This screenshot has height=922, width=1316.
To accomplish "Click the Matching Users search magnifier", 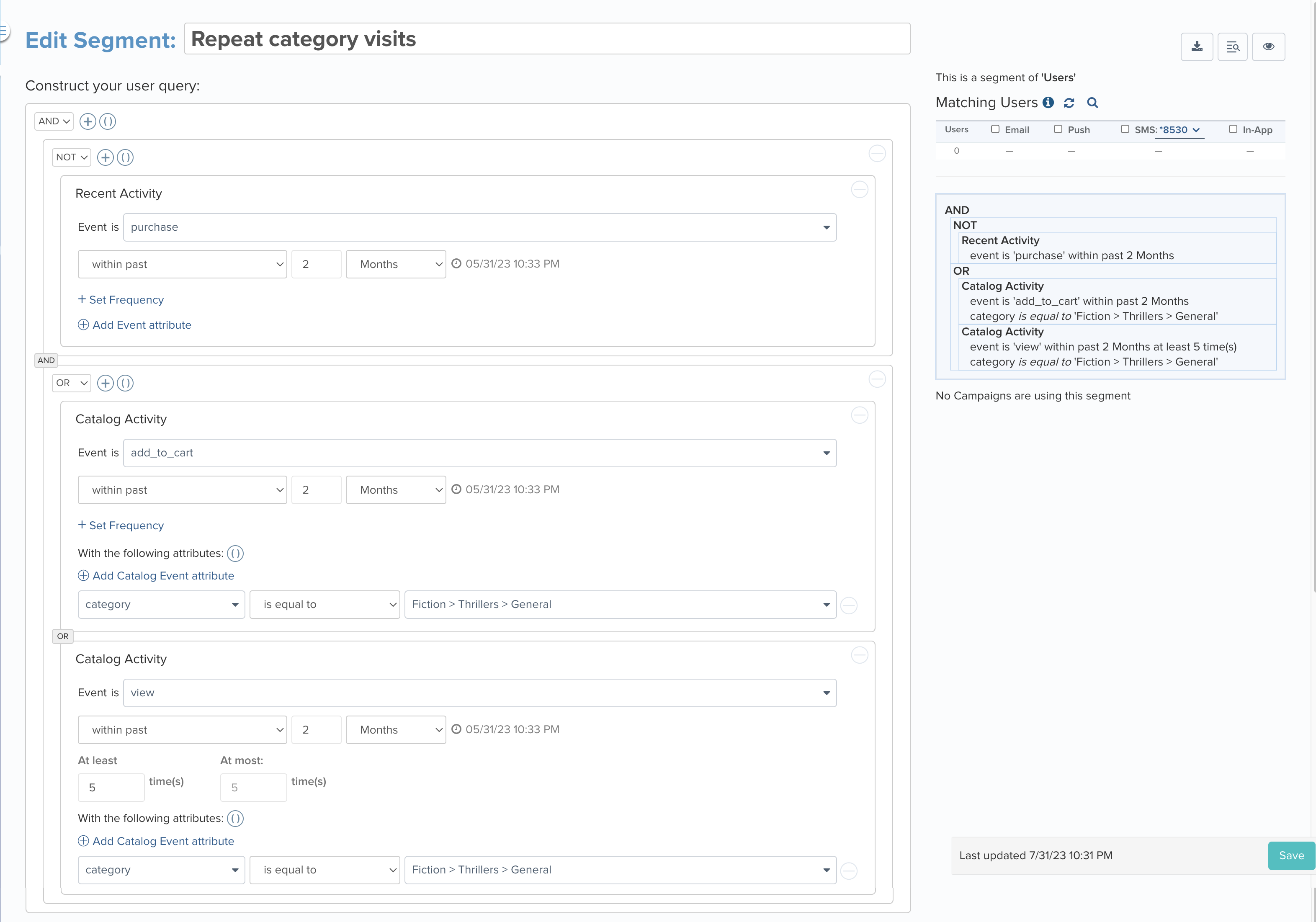I will pyautogui.click(x=1092, y=103).
